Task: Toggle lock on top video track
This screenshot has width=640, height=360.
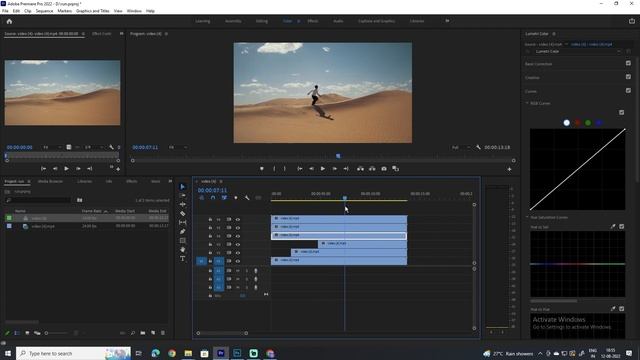Action: (210, 220)
